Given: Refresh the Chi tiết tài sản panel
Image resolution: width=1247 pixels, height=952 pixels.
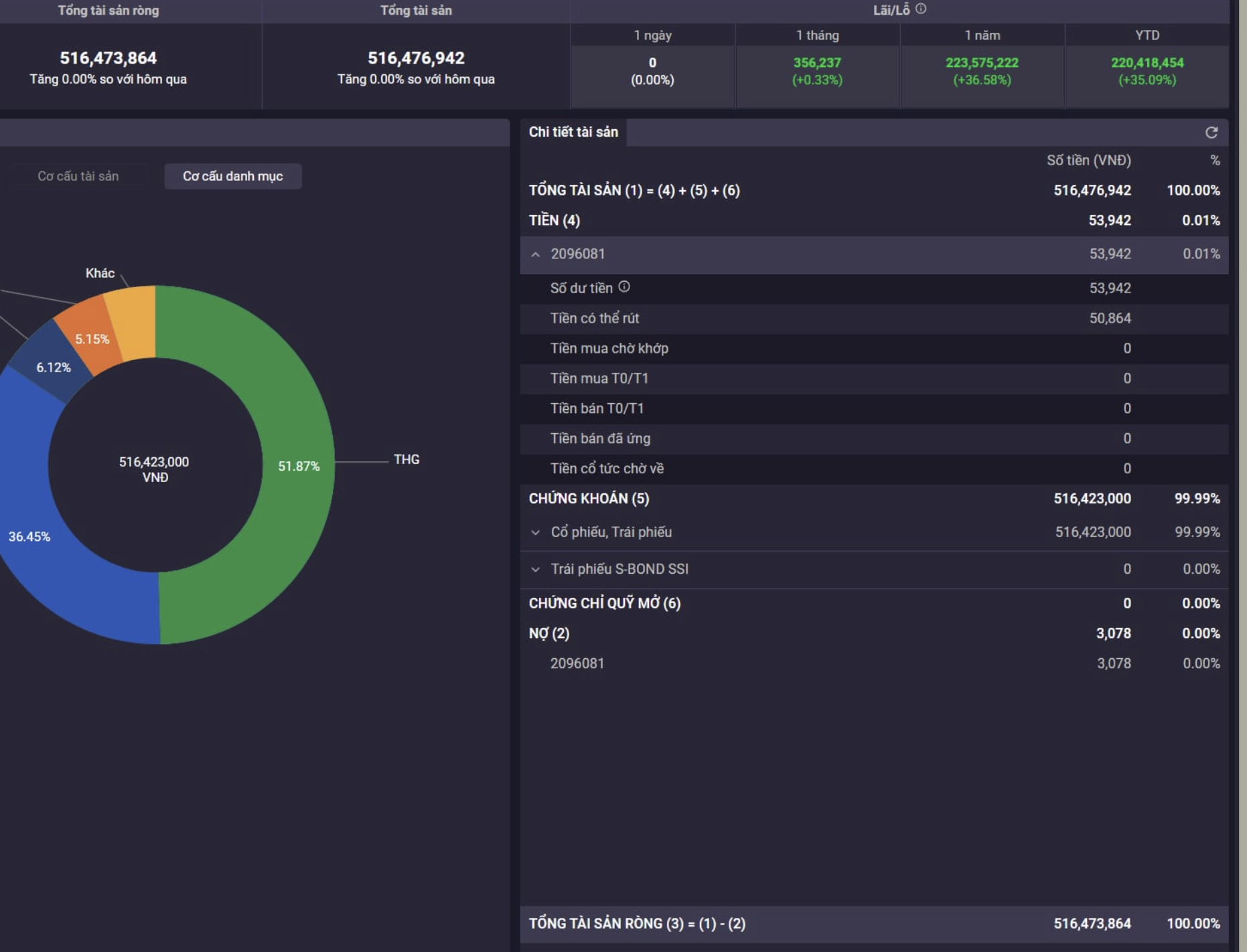Looking at the screenshot, I should click(1211, 133).
